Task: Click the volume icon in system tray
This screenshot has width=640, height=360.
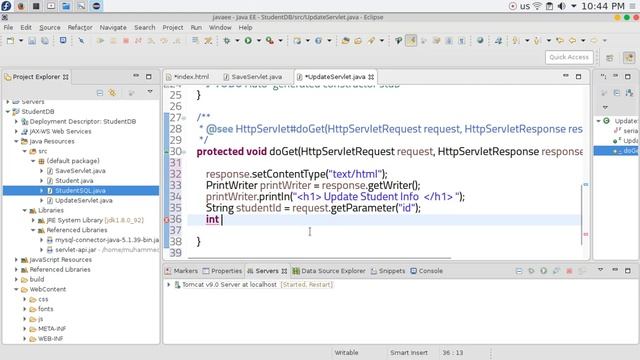Action: pyautogui.click(x=562, y=6)
